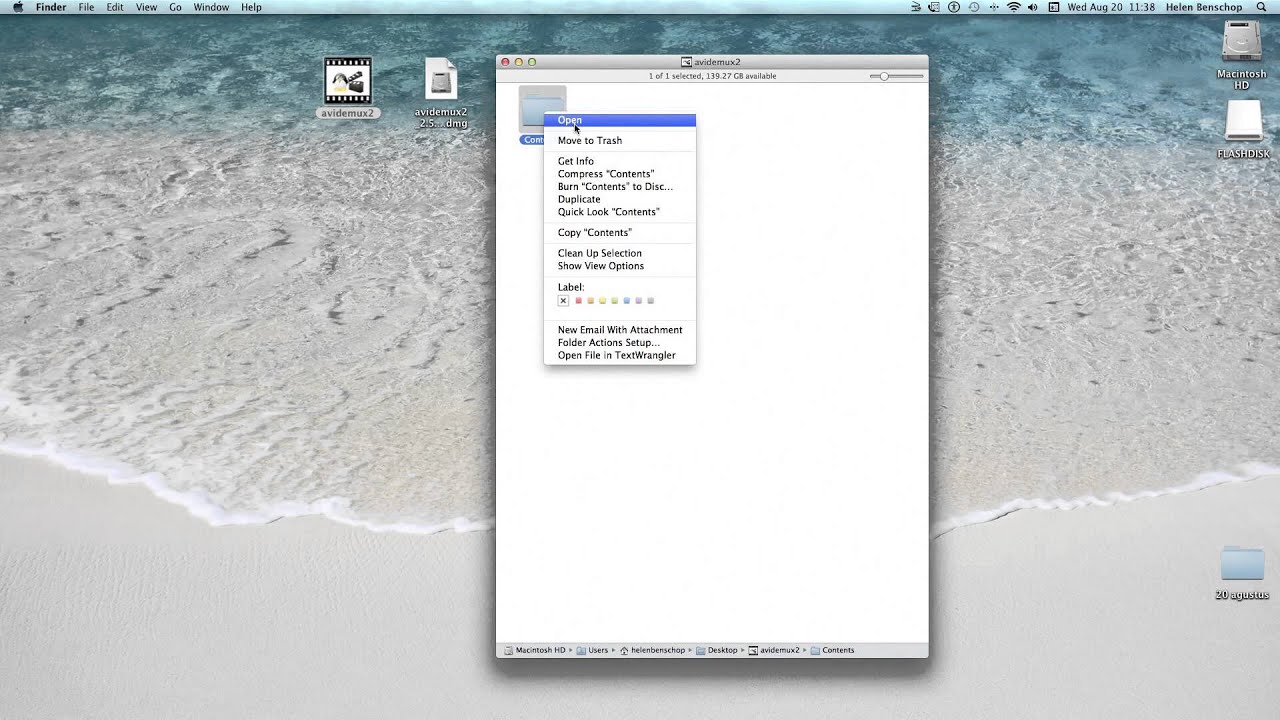Select Show View Options entry

[x=619, y=266]
